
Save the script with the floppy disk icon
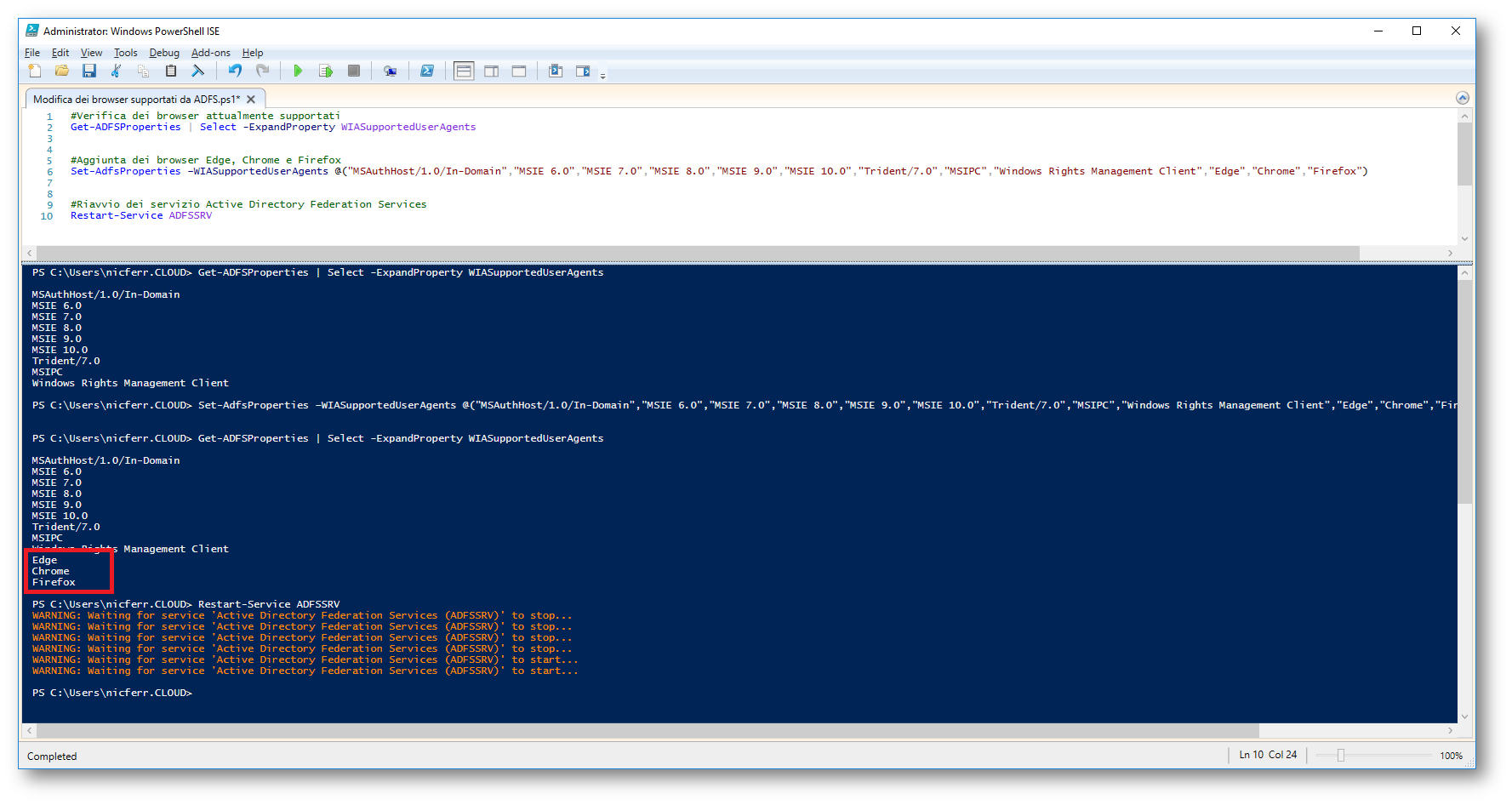click(89, 71)
